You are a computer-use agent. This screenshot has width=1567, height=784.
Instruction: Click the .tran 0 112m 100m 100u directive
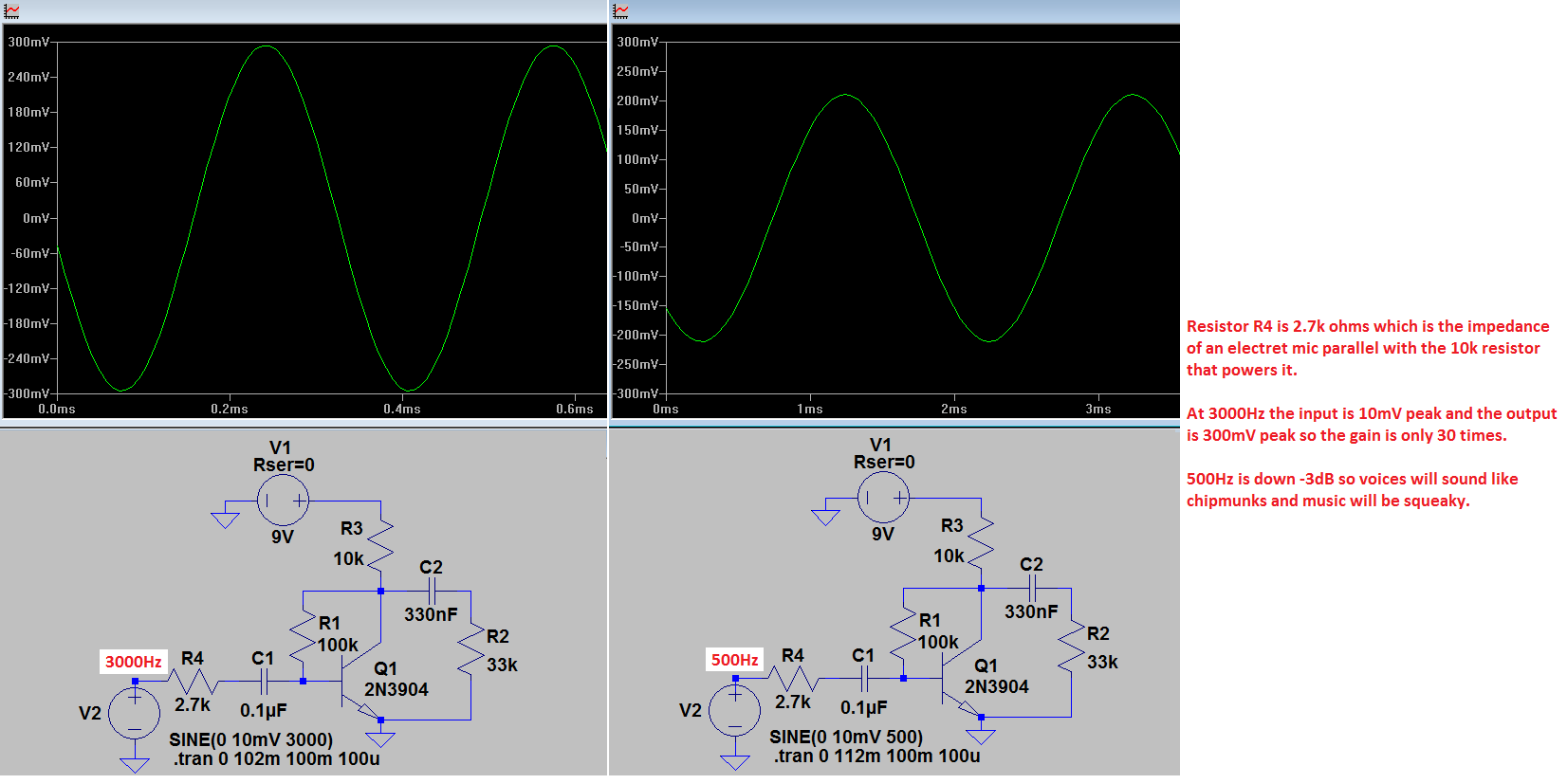[x=876, y=757]
